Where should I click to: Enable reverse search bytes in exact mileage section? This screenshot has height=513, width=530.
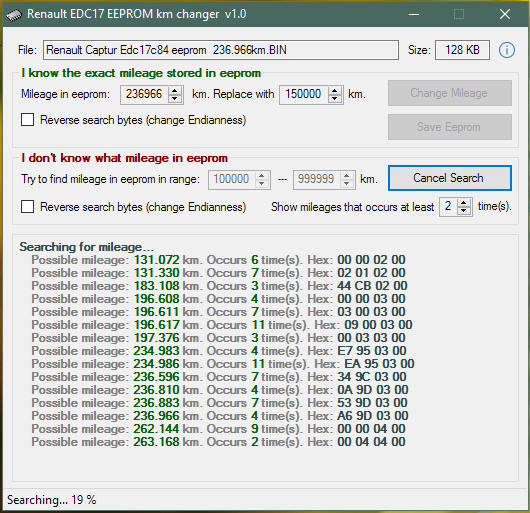tap(27, 120)
